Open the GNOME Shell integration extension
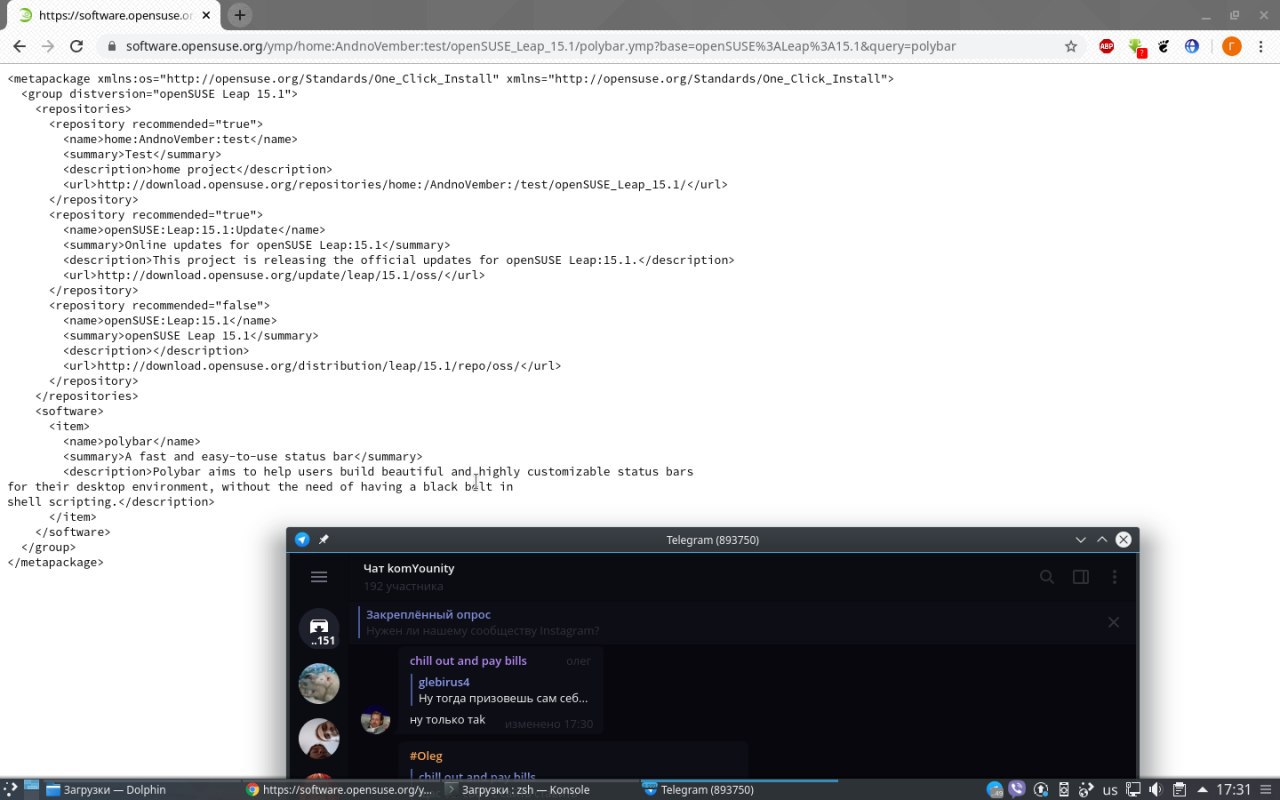This screenshot has width=1280, height=800. [1164, 46]
